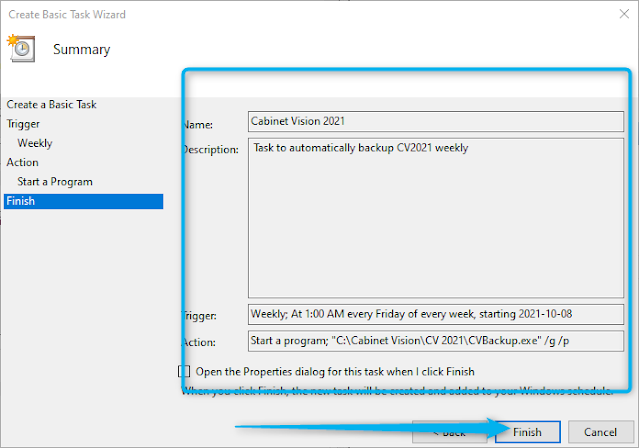The height and width of the screenshot is (448, 639).
Task: Click the 'Action:' field label
Action: (x=199, y=342)
